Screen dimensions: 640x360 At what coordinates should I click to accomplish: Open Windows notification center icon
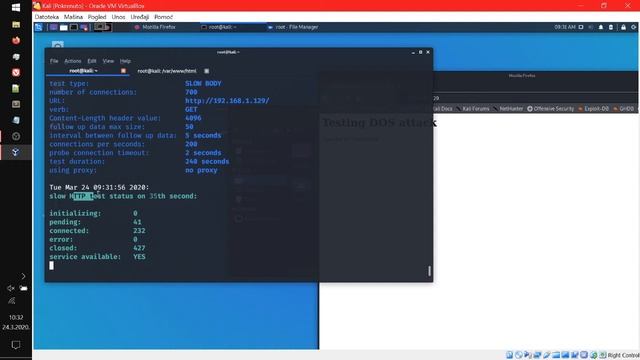coord(16,345)
